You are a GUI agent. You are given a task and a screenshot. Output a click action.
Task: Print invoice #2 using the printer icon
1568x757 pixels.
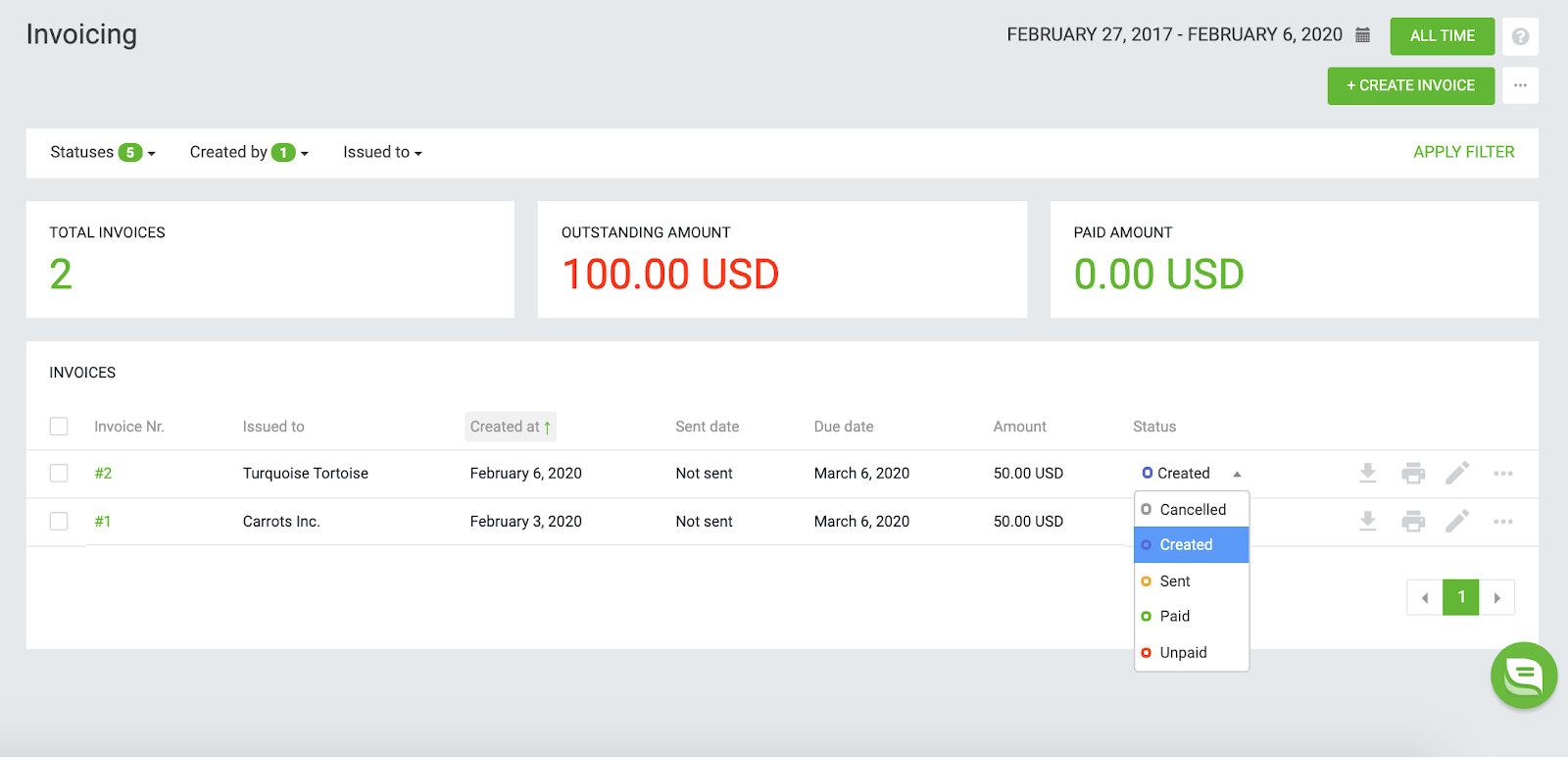click(x=1413, y=474)
